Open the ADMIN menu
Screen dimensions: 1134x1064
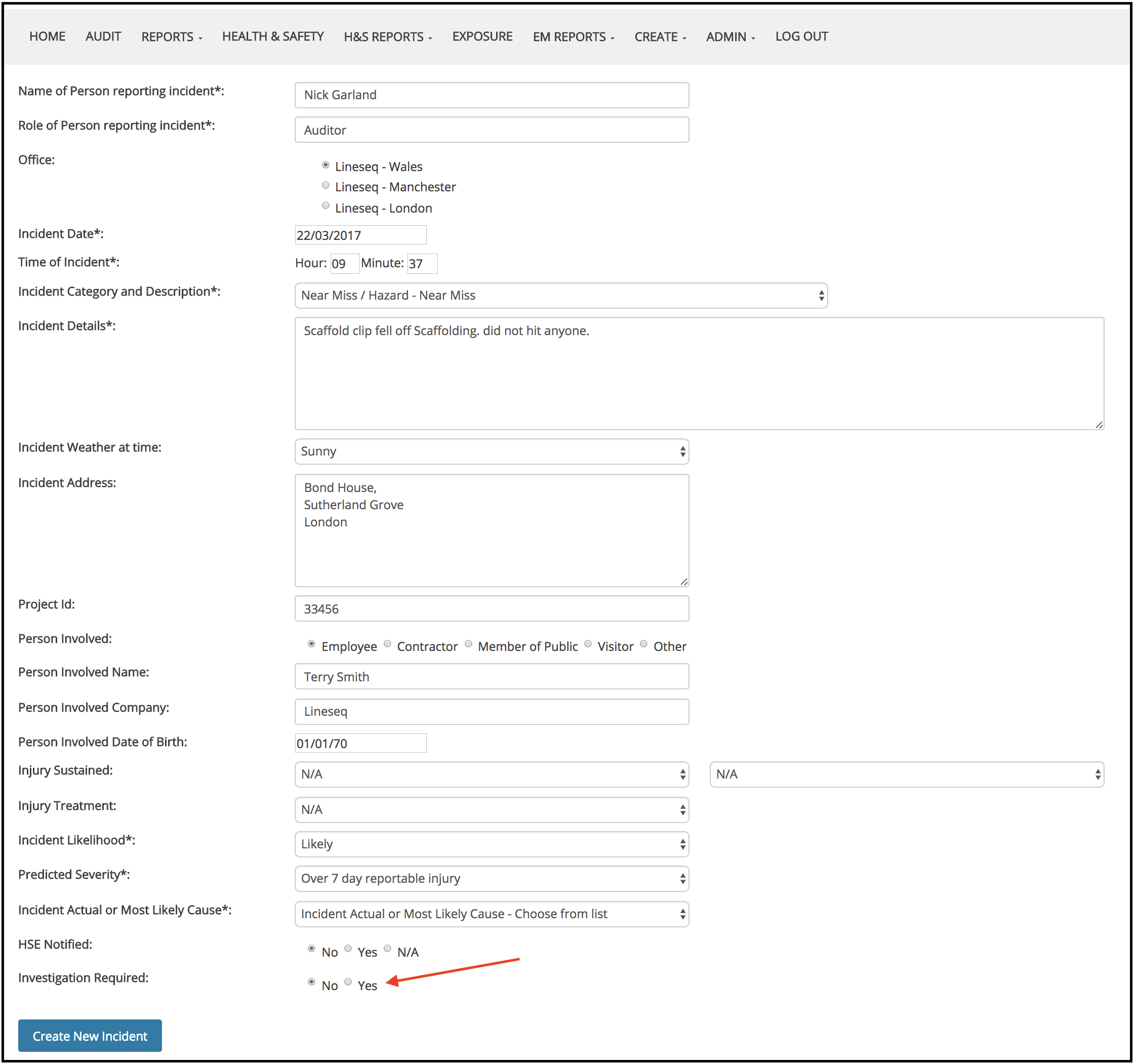[730, 37]
